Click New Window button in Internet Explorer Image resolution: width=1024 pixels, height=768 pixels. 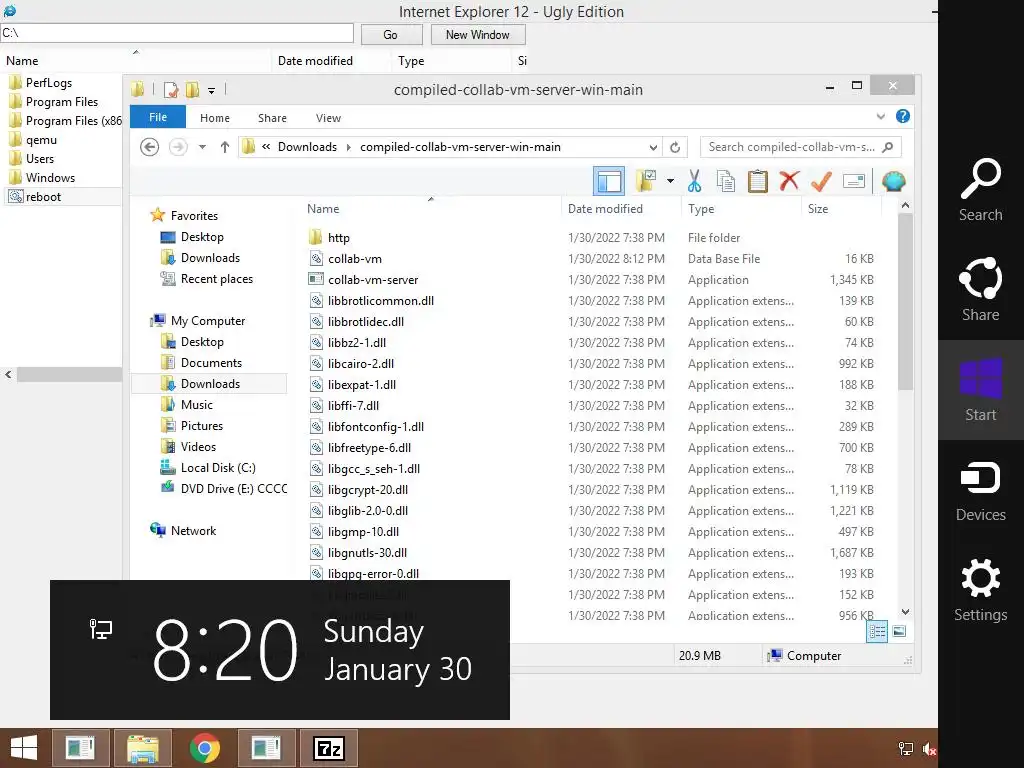point(477,35)
